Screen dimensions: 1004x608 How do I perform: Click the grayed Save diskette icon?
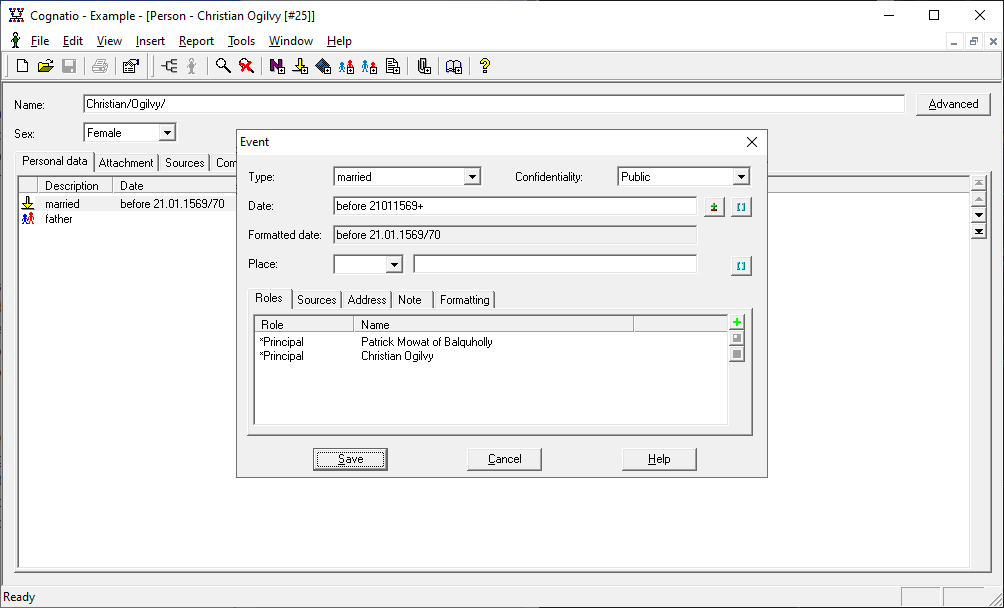tap(69, 66)
